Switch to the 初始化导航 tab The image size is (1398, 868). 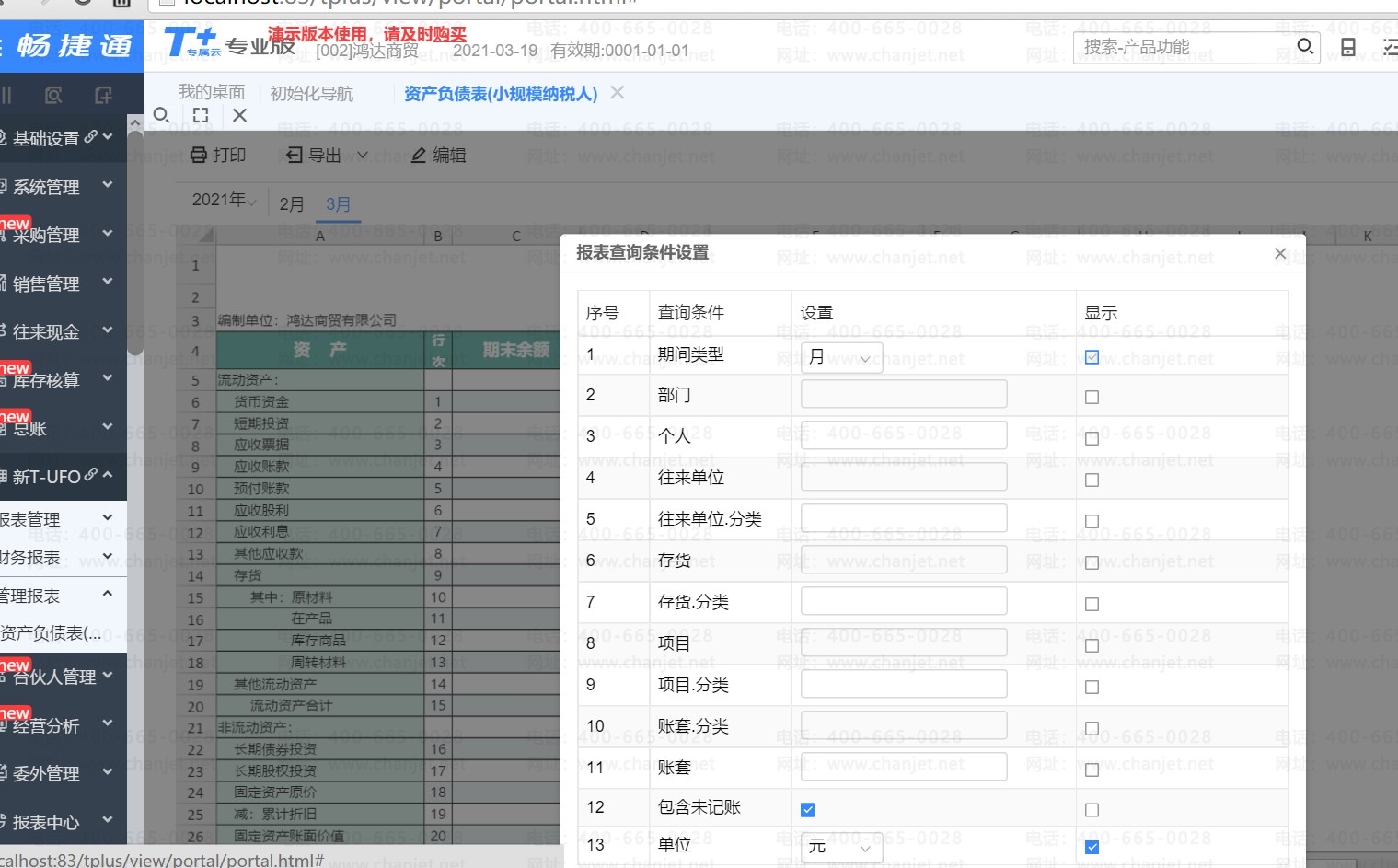(x=311, y=93)
